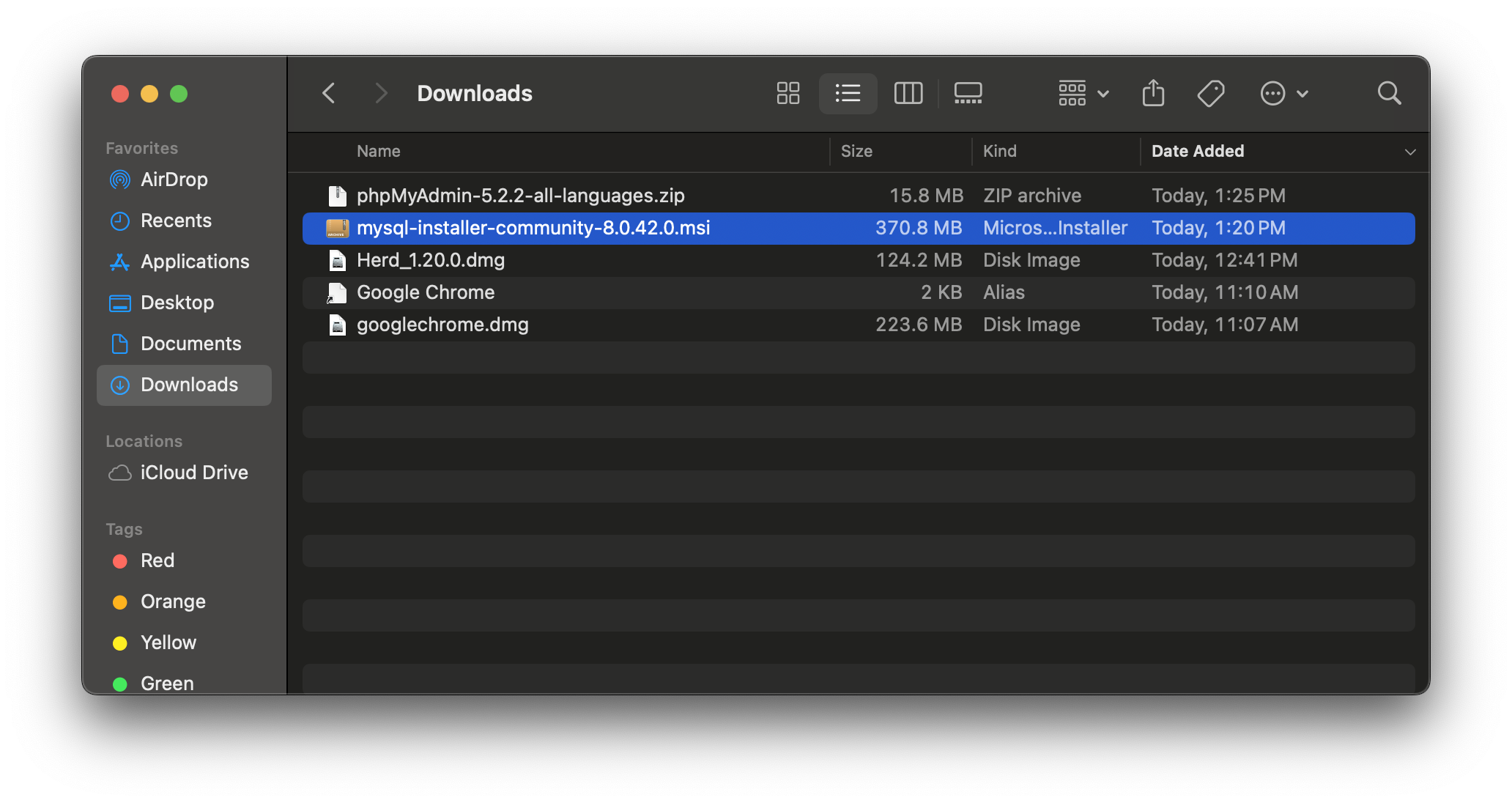
Task: Toggle sort order chevron in Date Added
Action: point(1409,152)
